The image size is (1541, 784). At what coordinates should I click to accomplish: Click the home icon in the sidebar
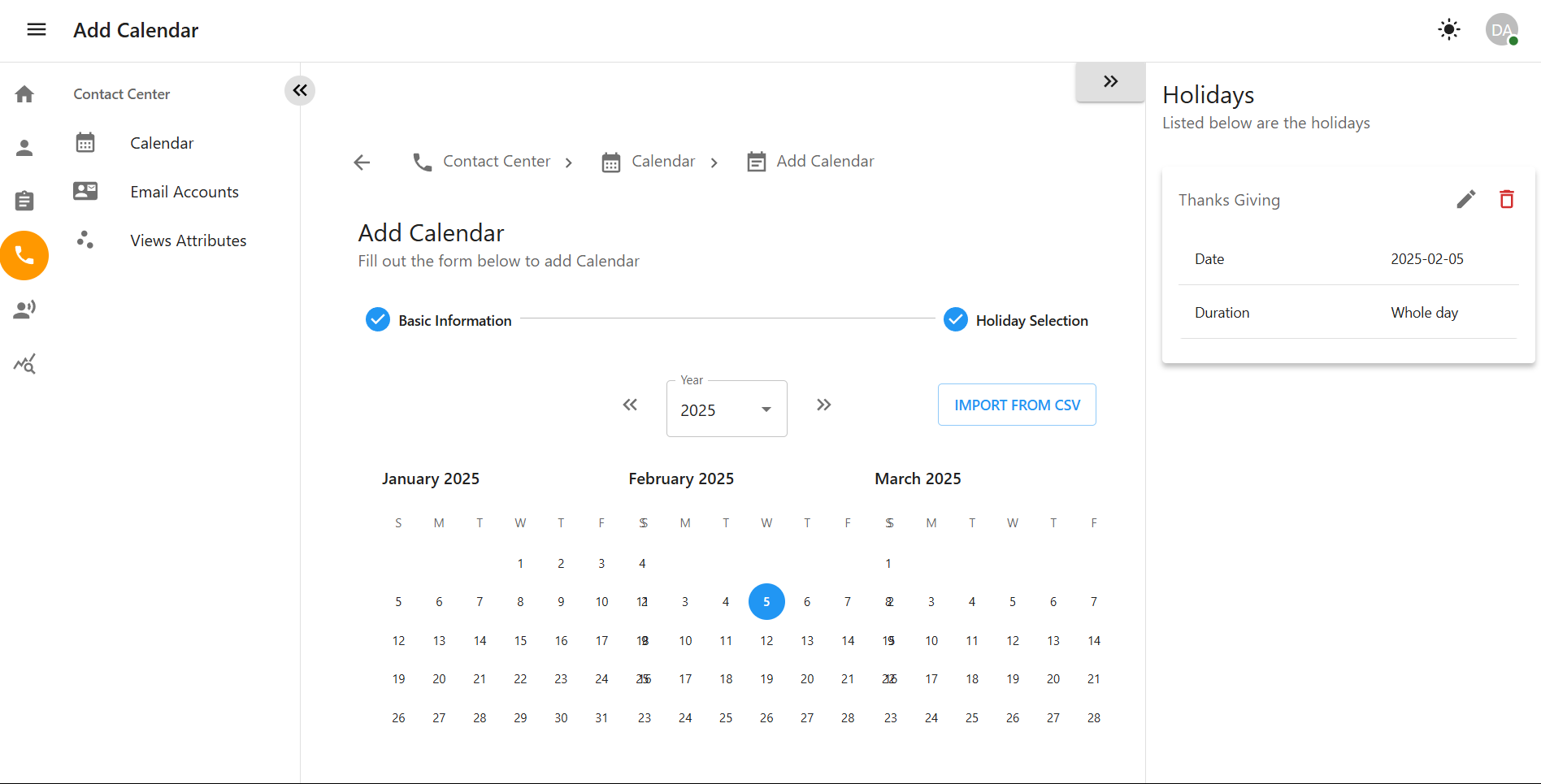tap(24, 94)
